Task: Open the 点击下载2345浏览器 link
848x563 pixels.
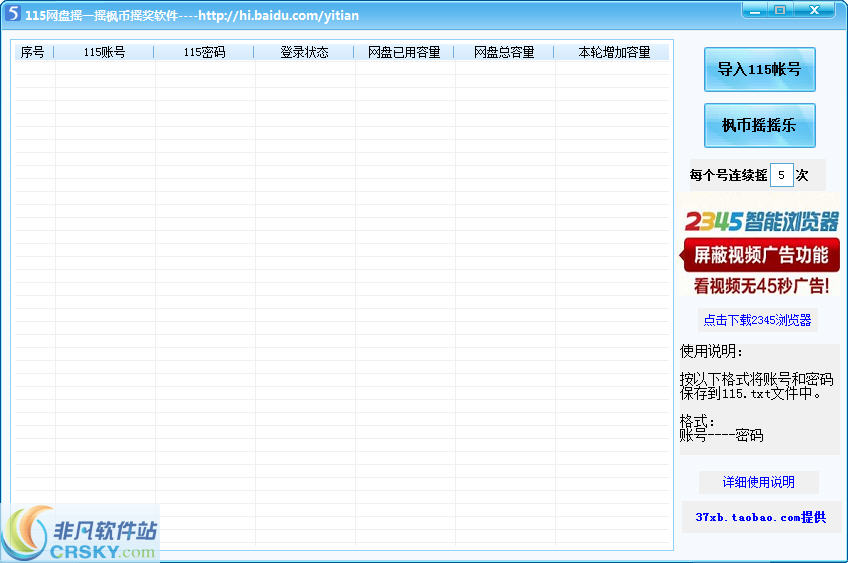Action: [757, 320]
